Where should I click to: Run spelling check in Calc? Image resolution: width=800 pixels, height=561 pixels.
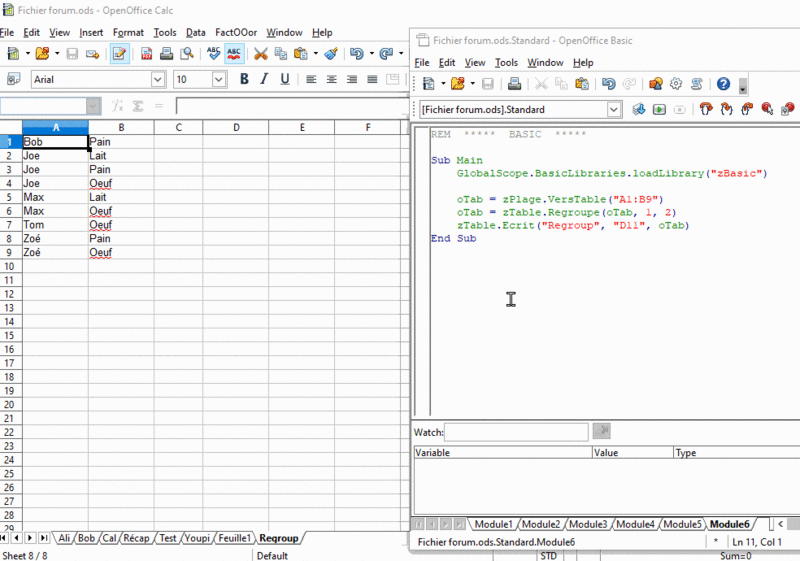(x=213, y=53)
